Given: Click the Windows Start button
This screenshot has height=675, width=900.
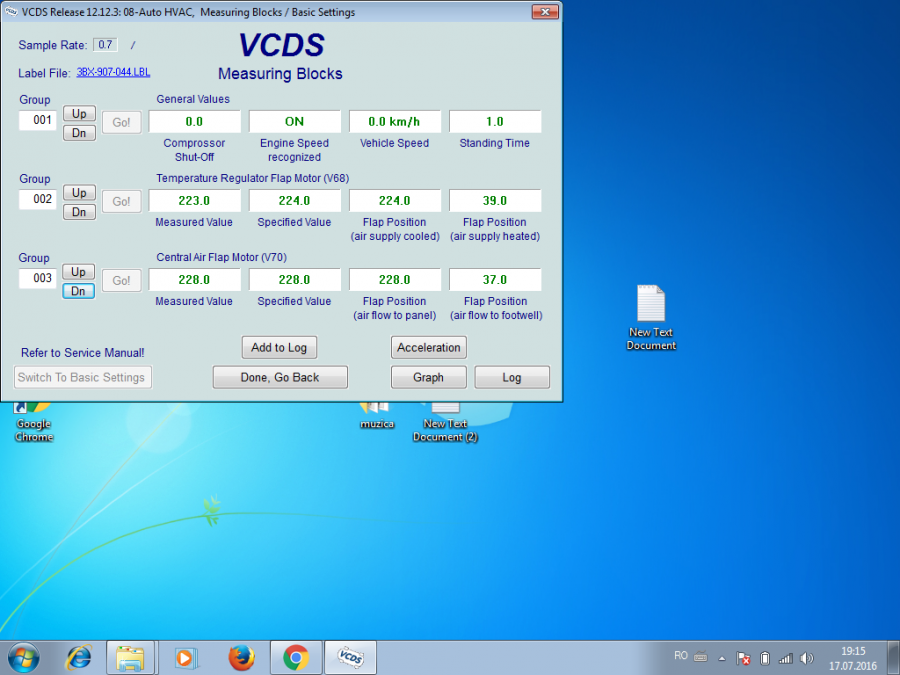Looking at the screenshot, I should (x=22, y=657).
